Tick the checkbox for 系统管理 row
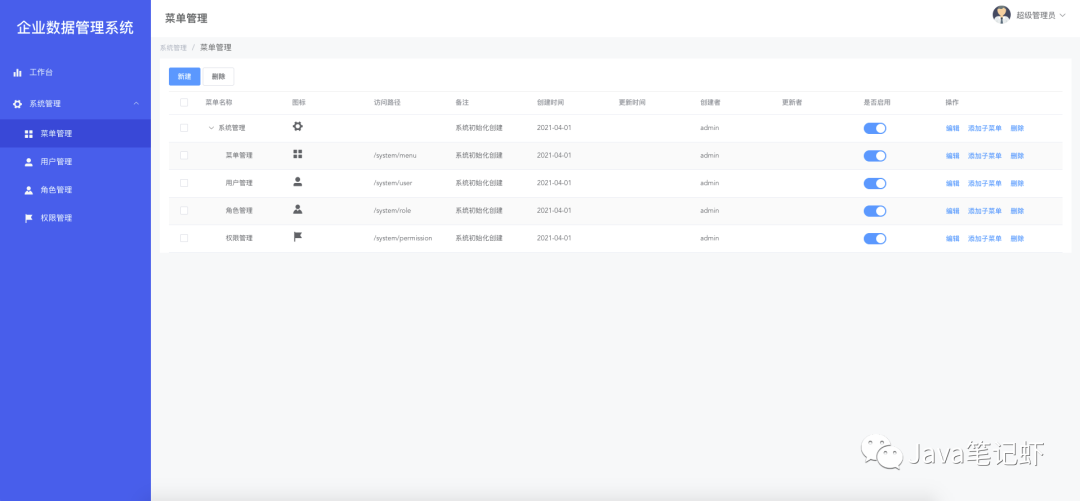The height and width of the screenshot is (501, 1080). (x=184, y=127)
